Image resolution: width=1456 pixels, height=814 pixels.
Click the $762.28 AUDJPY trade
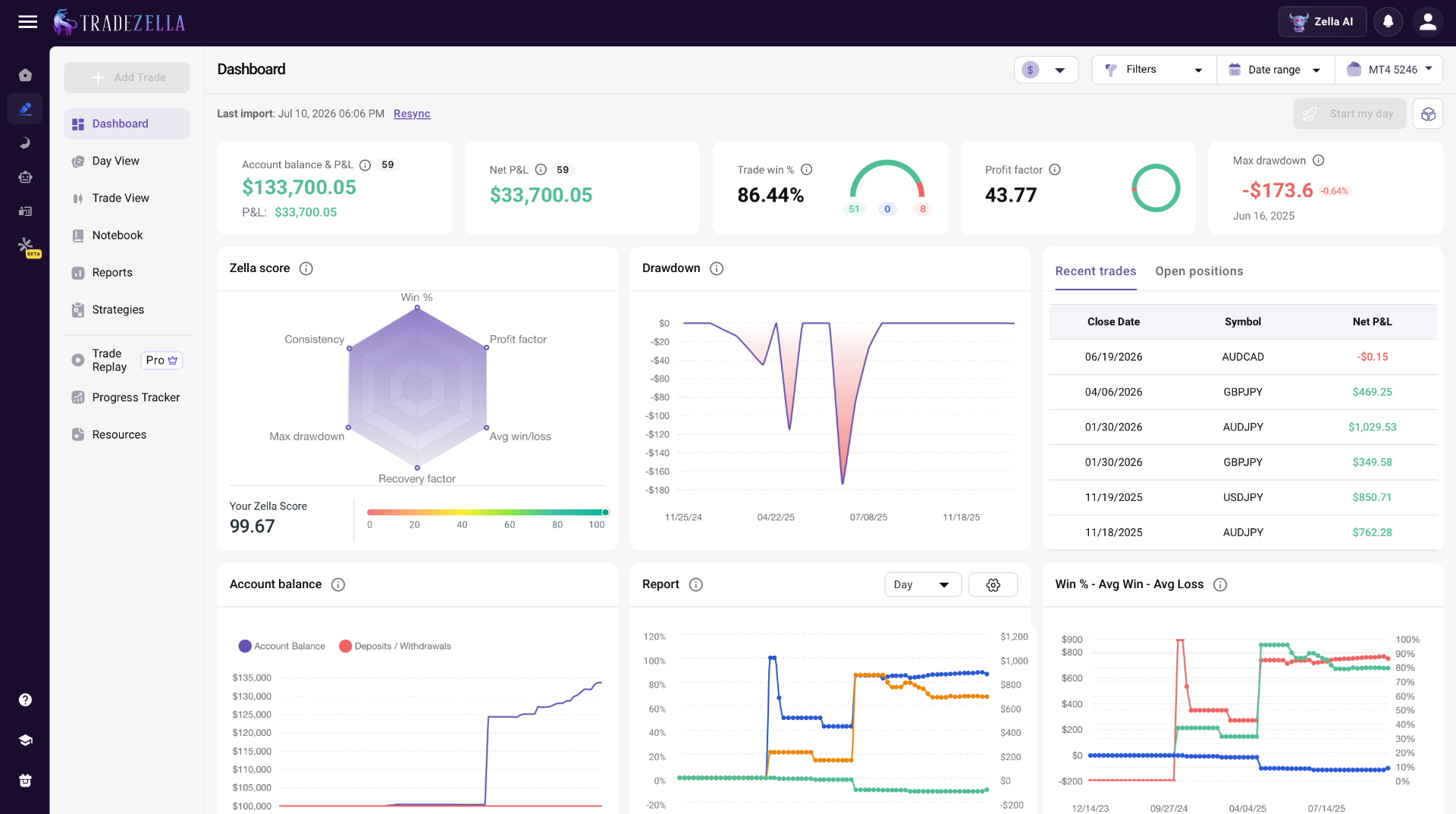(x=1243, y=533)
